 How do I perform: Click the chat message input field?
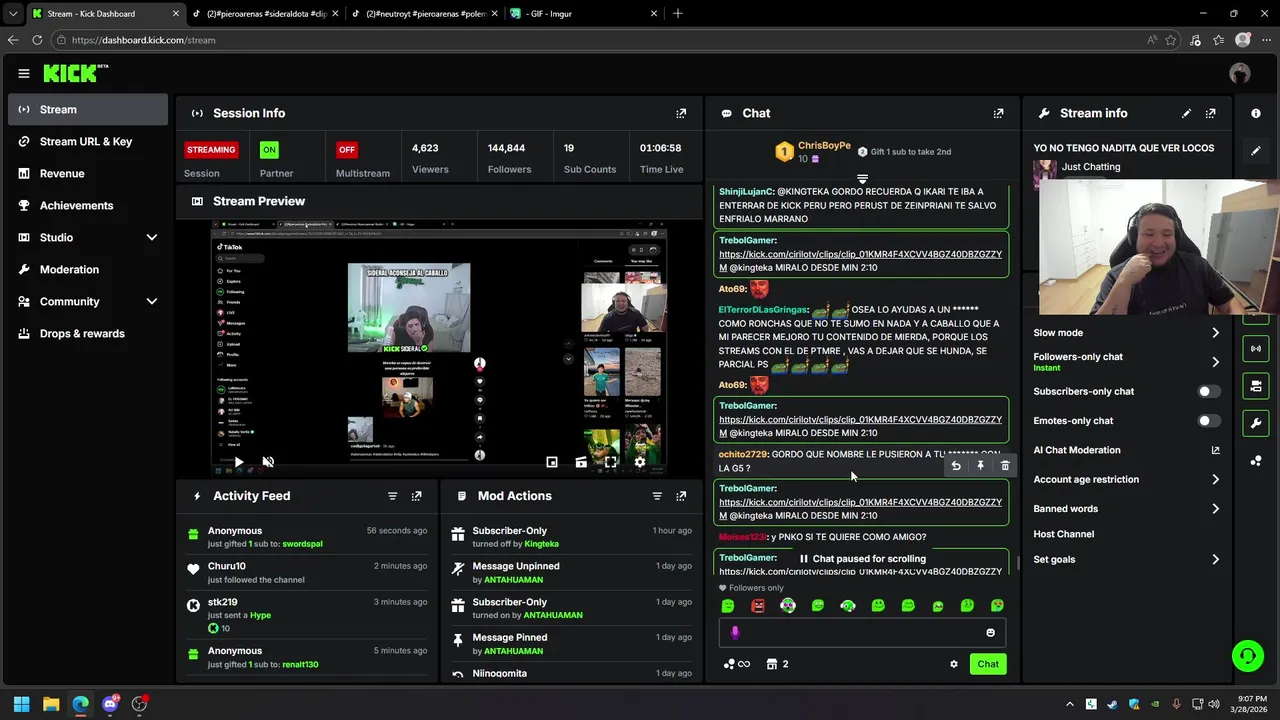point(862,632)
